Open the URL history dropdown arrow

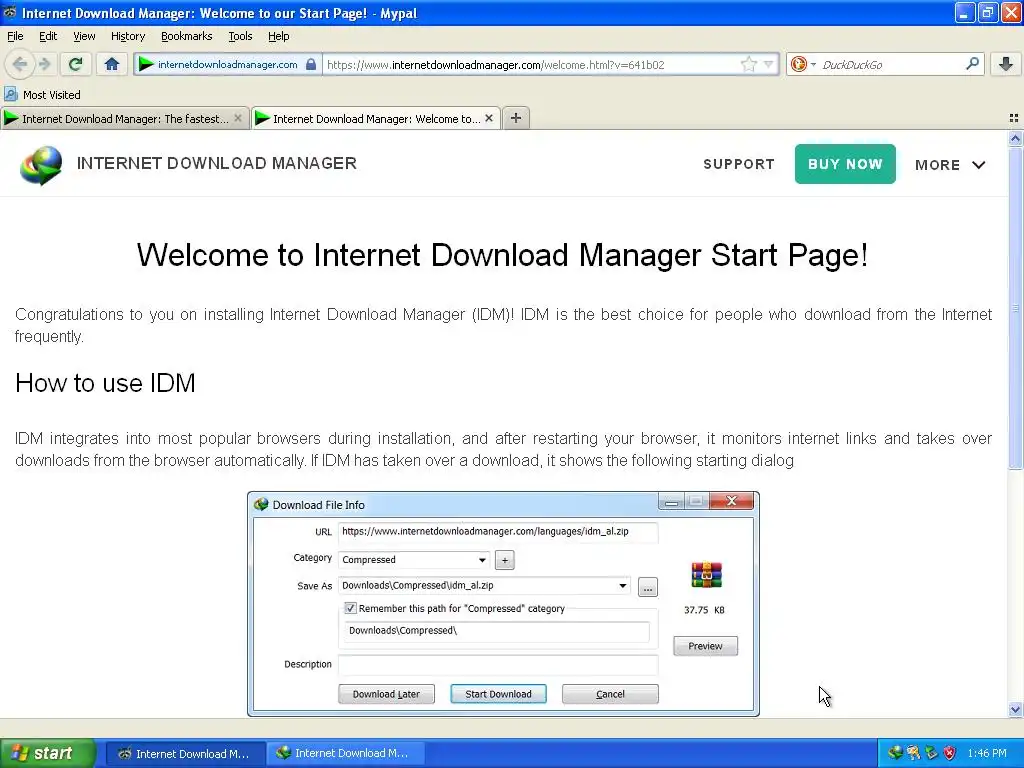(769, 65)
